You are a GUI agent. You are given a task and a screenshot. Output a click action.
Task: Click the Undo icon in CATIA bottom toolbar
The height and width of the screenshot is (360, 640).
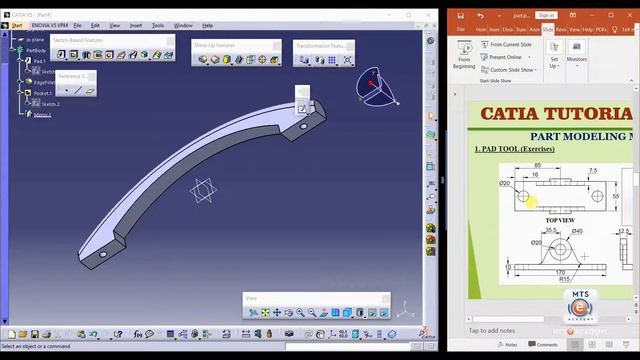tap(93, 334)
